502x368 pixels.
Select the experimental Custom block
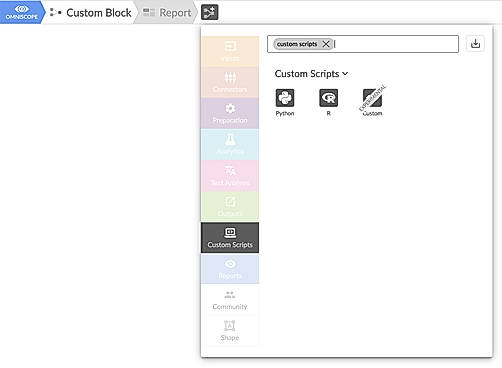pos(372,101)
